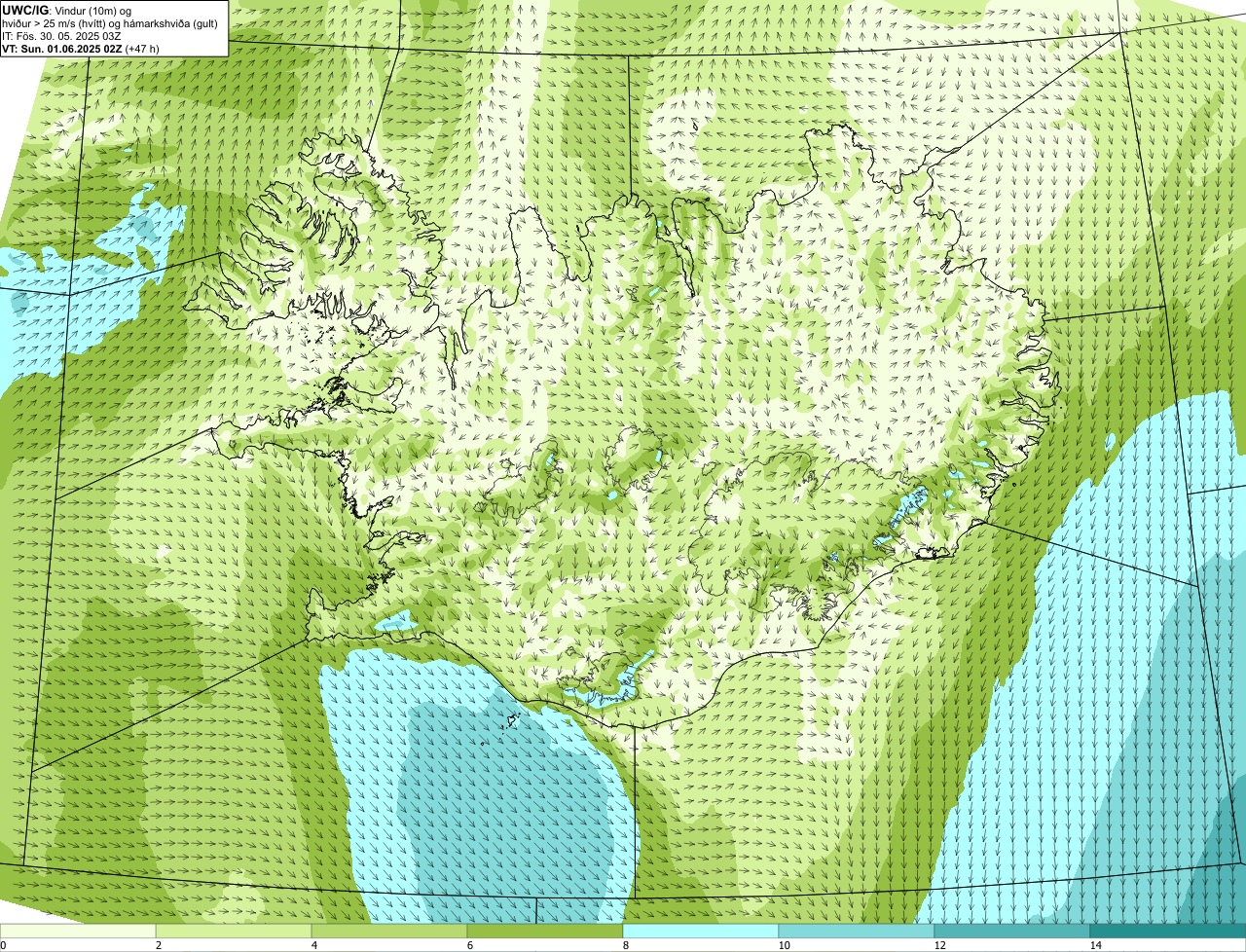1246x952 pixels.
Task: Click the "10" label on the color scale
Action: 784,945
